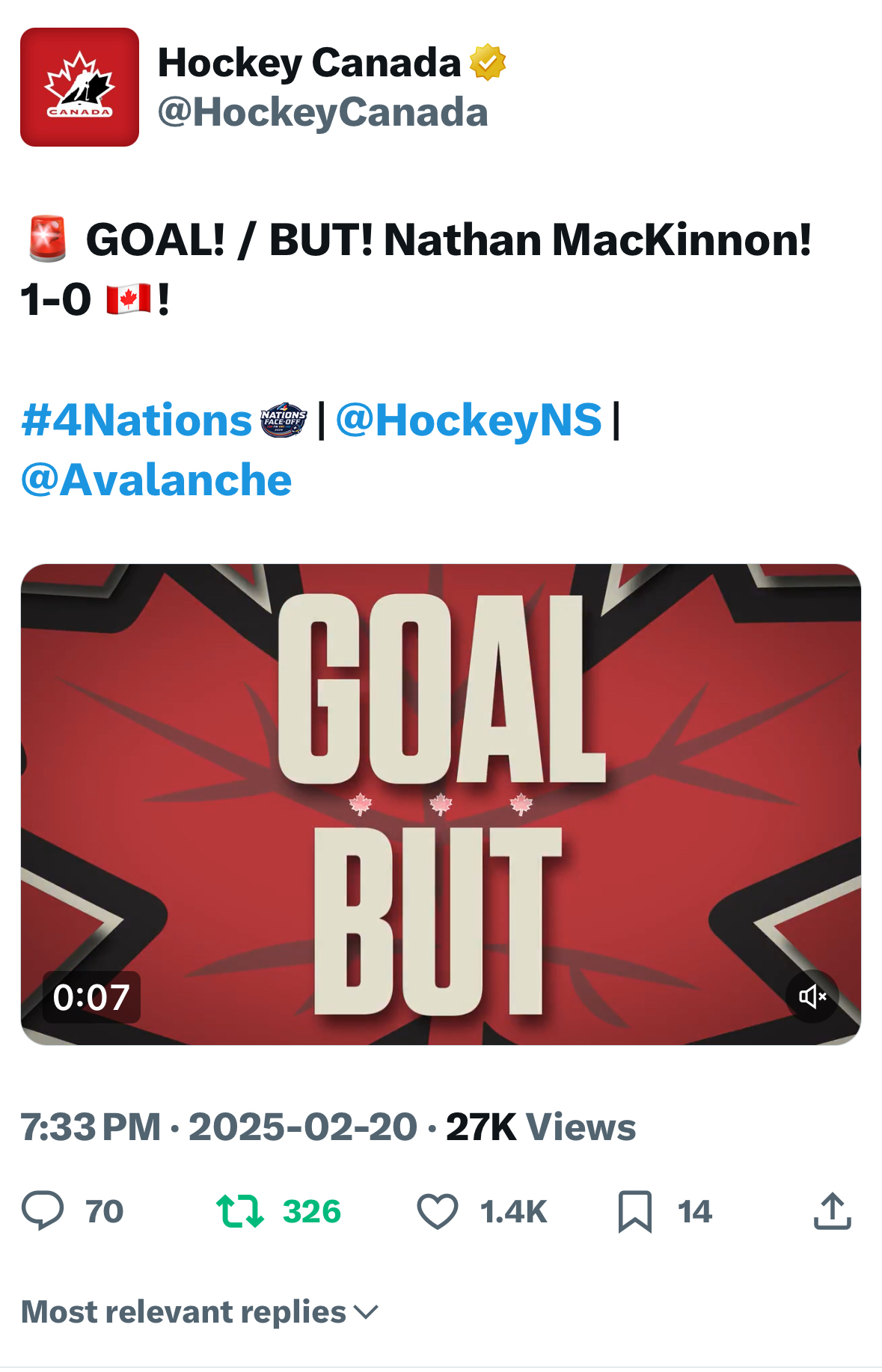
Task: Tap the share upload icon
Action: [832, 1210]
